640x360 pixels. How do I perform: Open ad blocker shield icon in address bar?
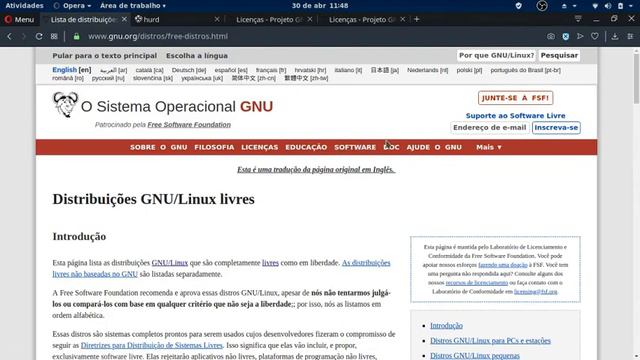tap(566, 36)
